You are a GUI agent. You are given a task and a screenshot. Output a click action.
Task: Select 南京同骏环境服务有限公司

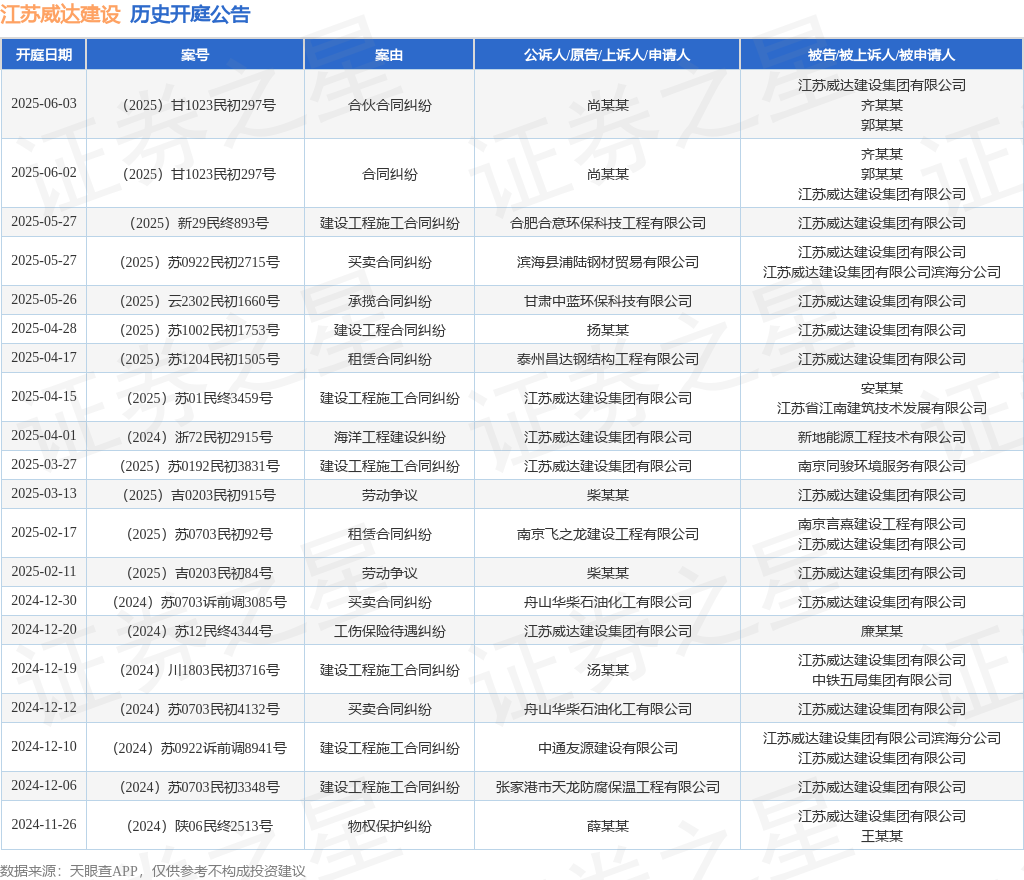pyautogui.click(x=882, y=466)
